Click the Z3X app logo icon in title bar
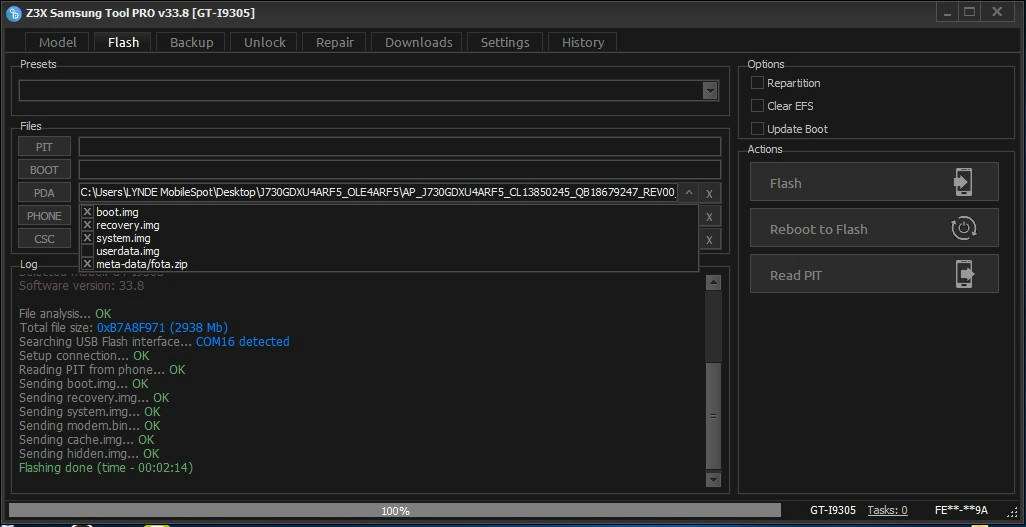Screen dimensions: 1026x527 pyautogui.click(x=14, y=13)
